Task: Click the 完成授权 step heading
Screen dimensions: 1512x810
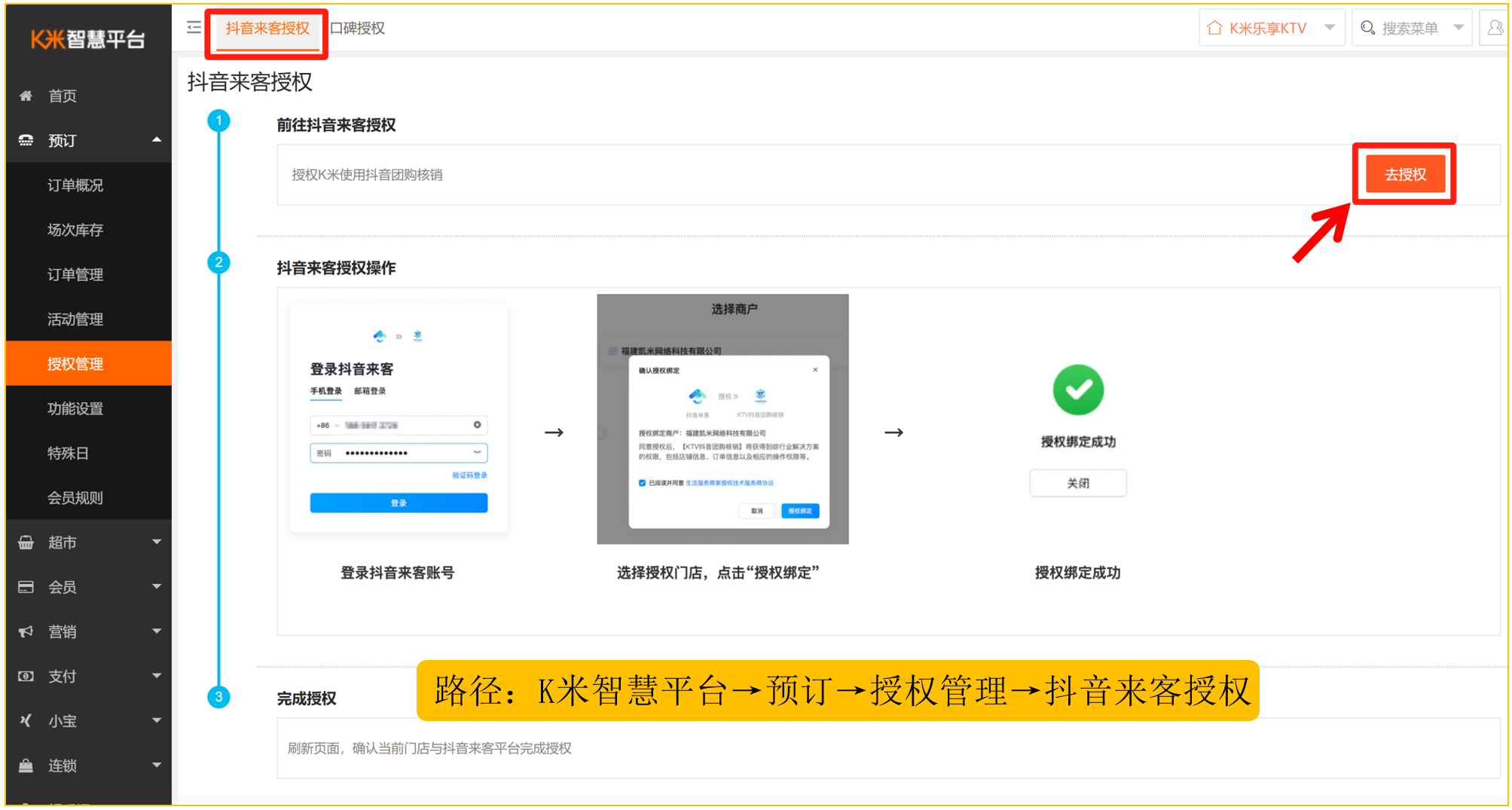Action: click(x=307, y=698)
